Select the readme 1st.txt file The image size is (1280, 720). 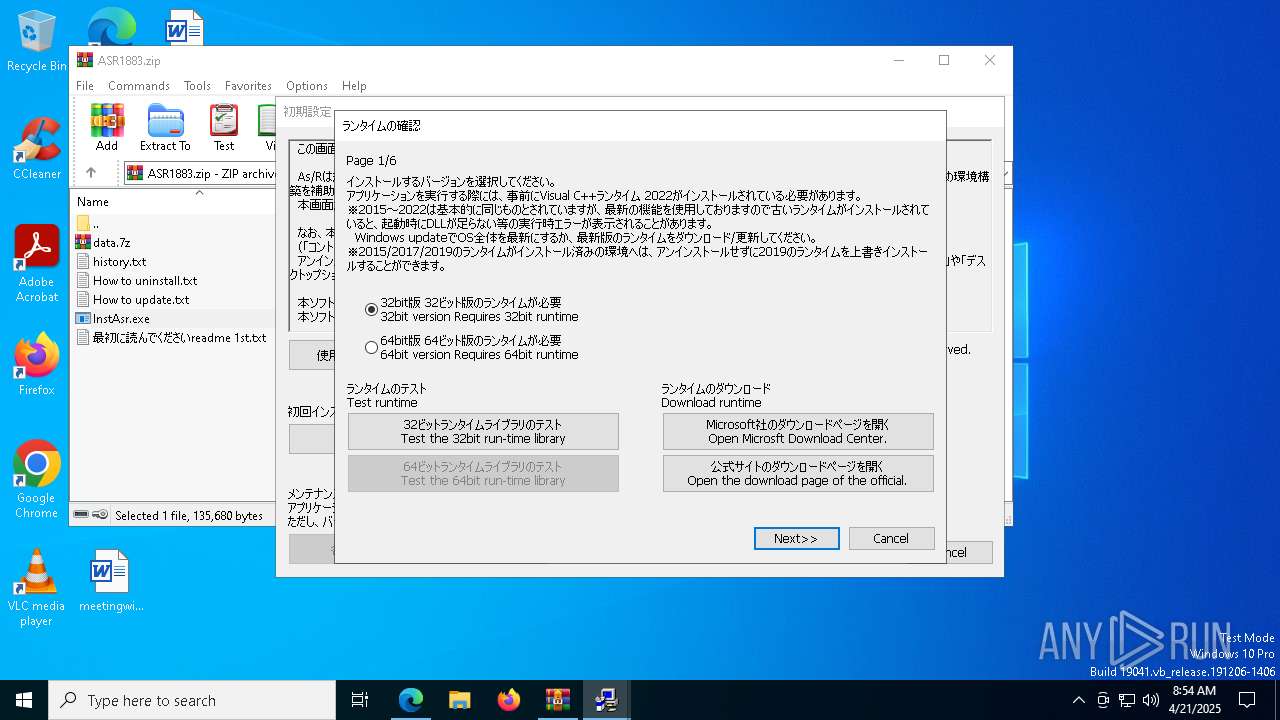pos(172,338)
